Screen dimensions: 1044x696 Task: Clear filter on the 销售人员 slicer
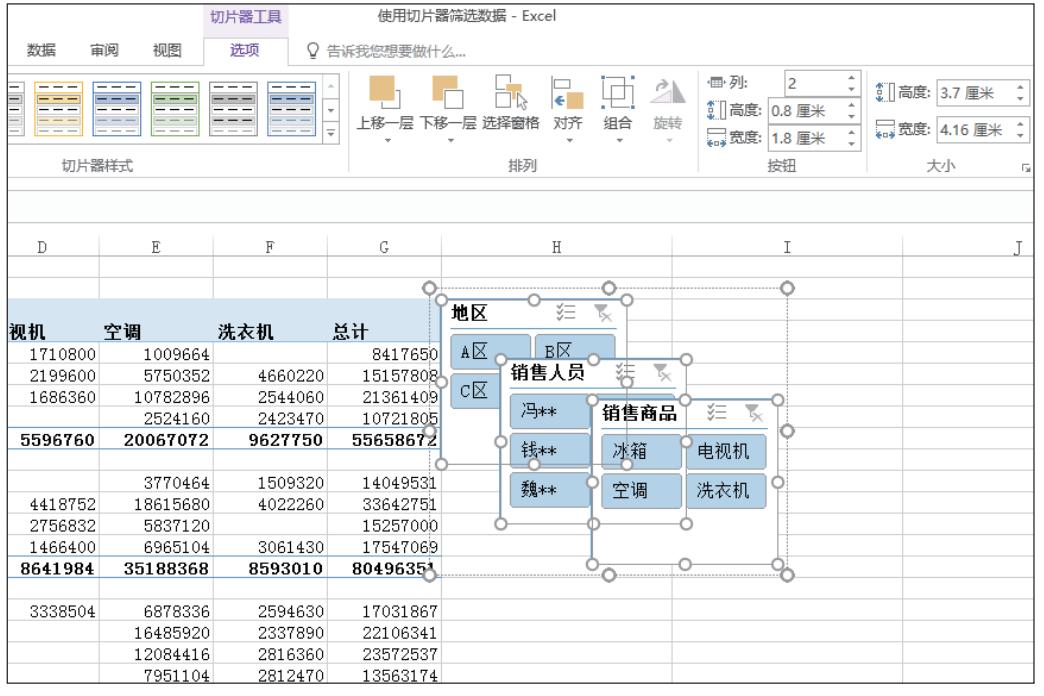662,372
